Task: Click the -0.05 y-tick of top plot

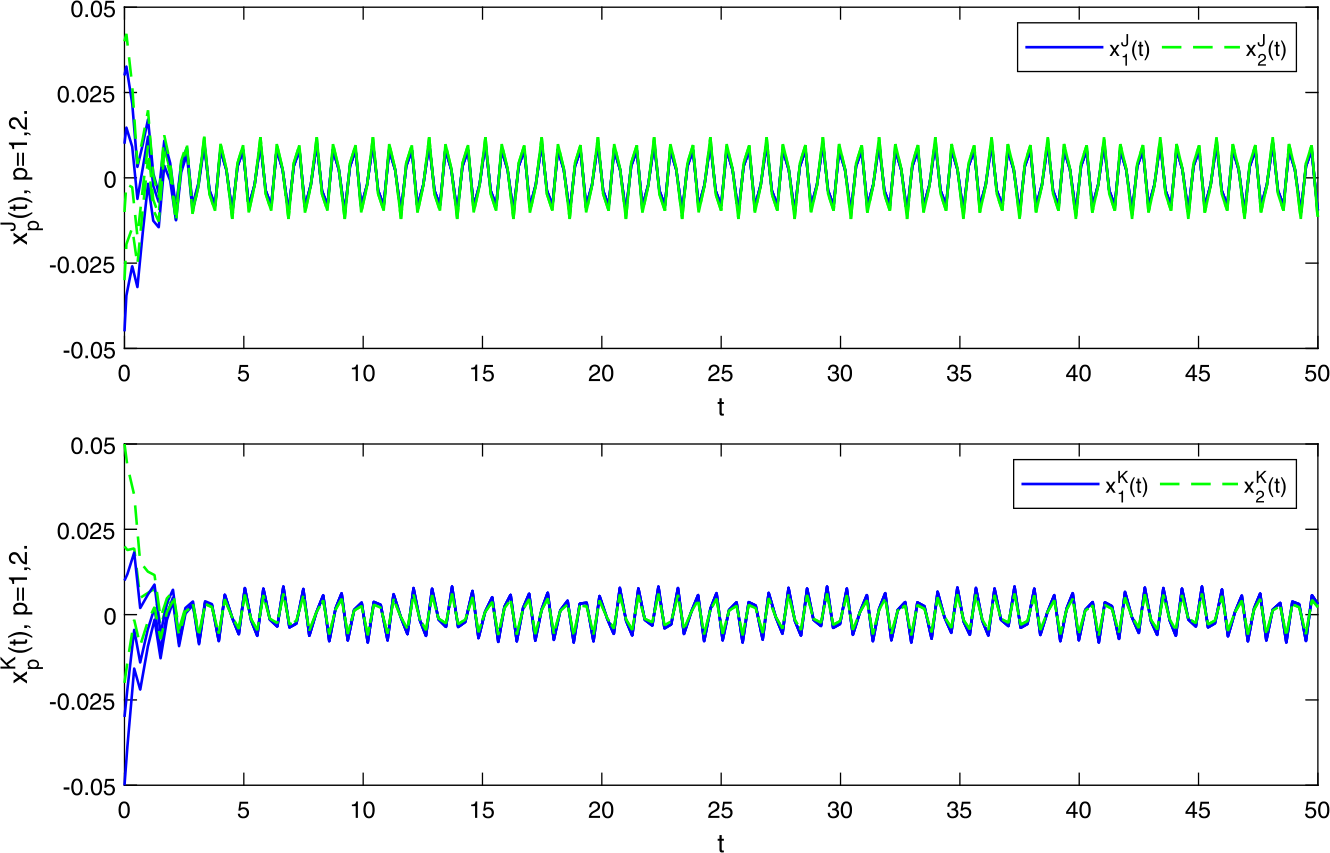Action: tap(89, 350)
